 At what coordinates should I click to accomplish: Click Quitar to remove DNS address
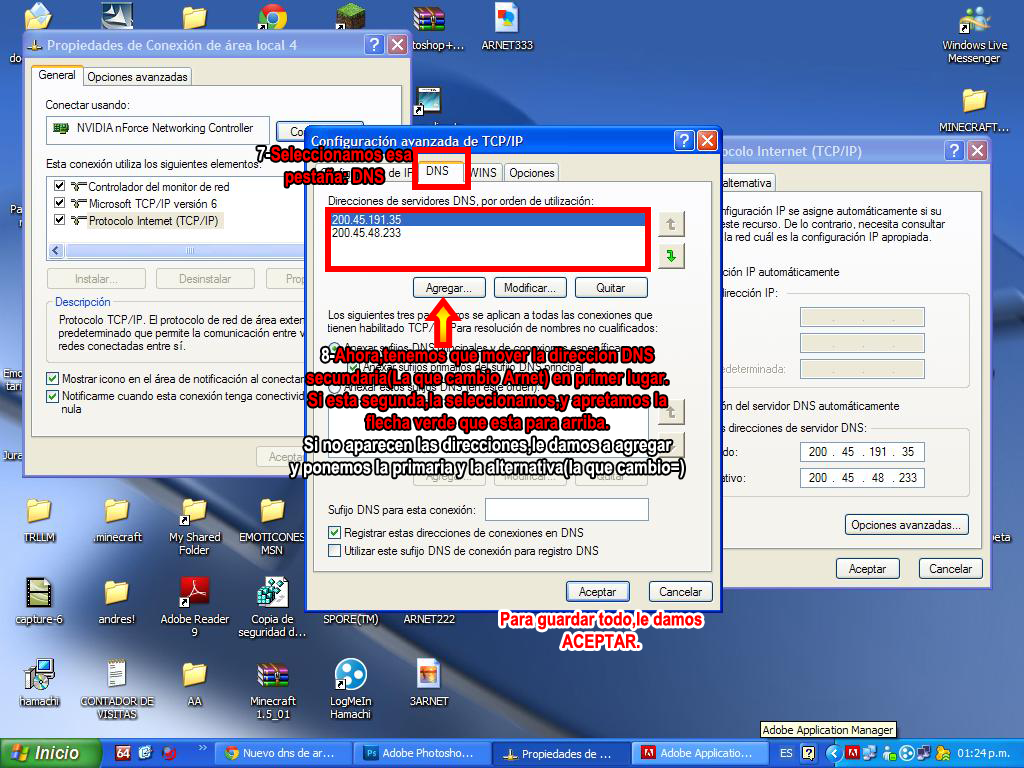[611, 287]
